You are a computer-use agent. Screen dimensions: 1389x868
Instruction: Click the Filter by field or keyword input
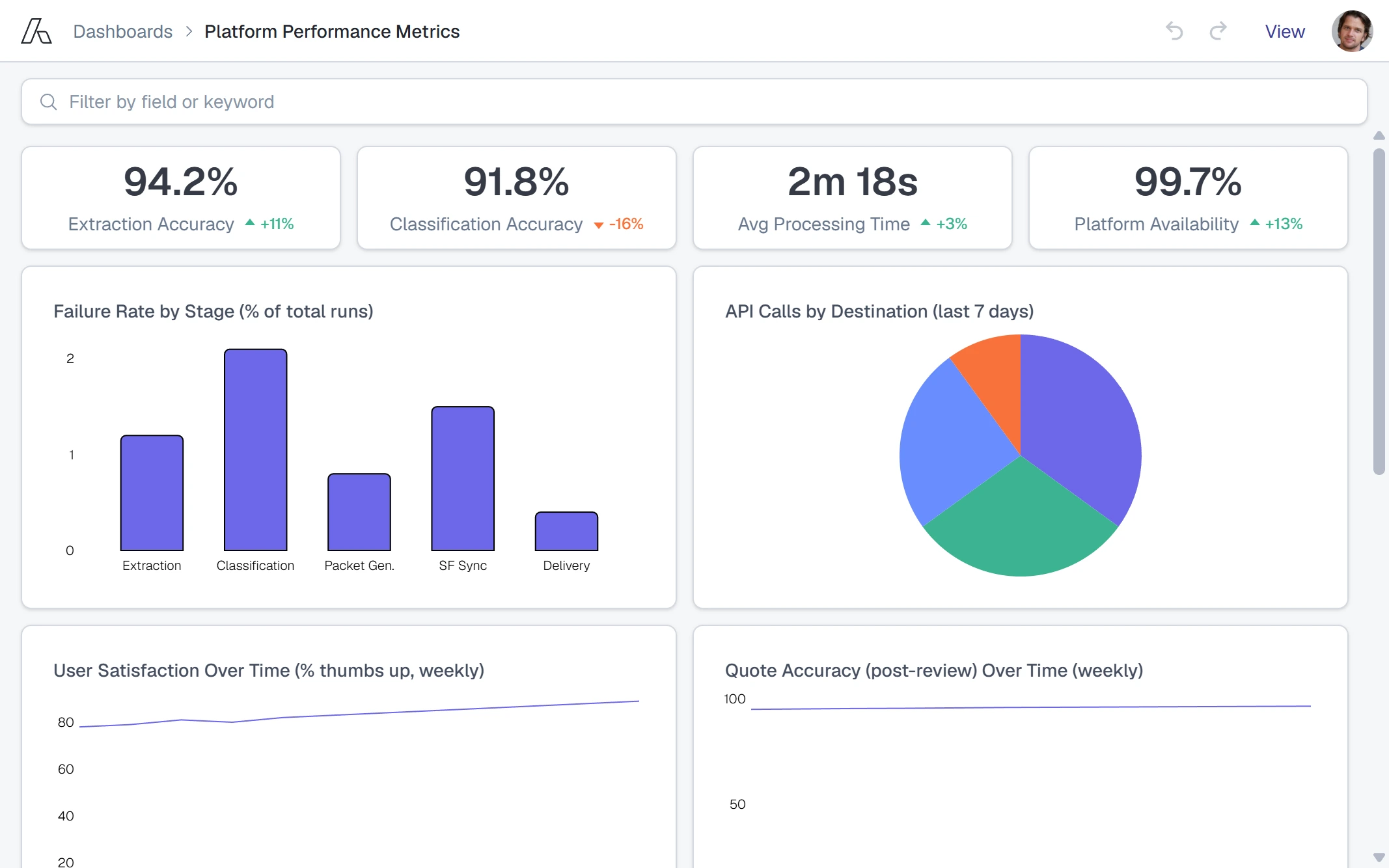point(694,102)
